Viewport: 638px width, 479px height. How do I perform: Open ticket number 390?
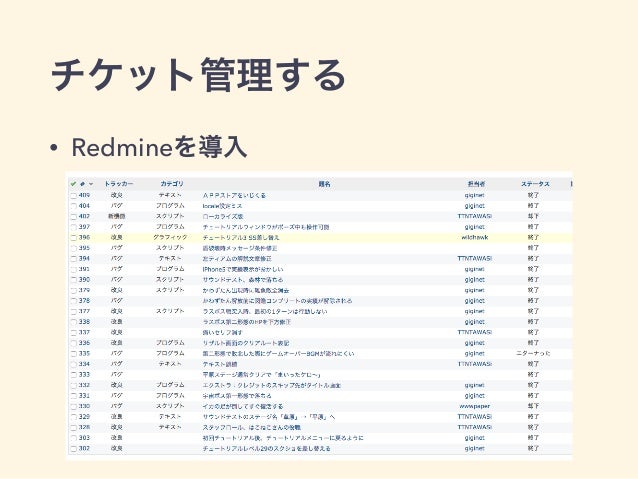click(x=84, y=280)
